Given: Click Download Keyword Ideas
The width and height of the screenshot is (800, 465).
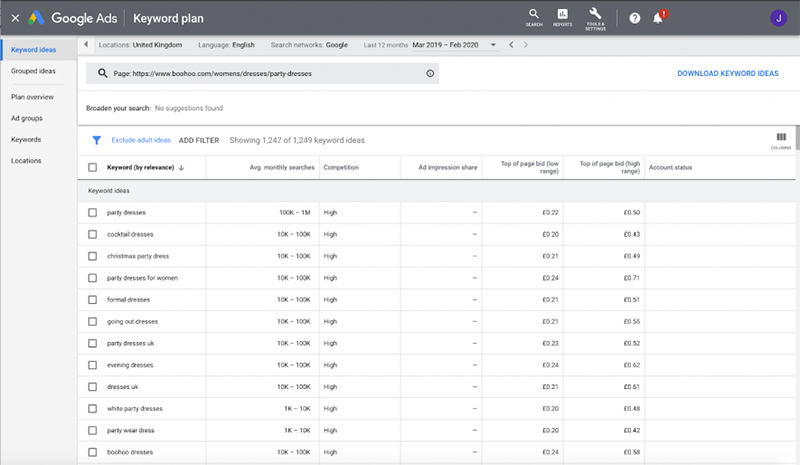Looking at the screenshot, I should (x=728, y=74).
